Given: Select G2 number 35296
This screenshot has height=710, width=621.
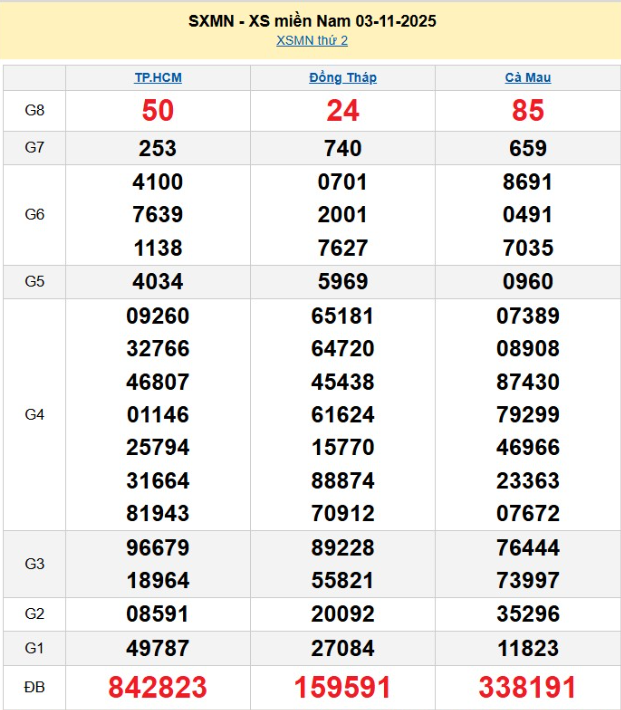Looking at the screenshot, I should [528, 614].
